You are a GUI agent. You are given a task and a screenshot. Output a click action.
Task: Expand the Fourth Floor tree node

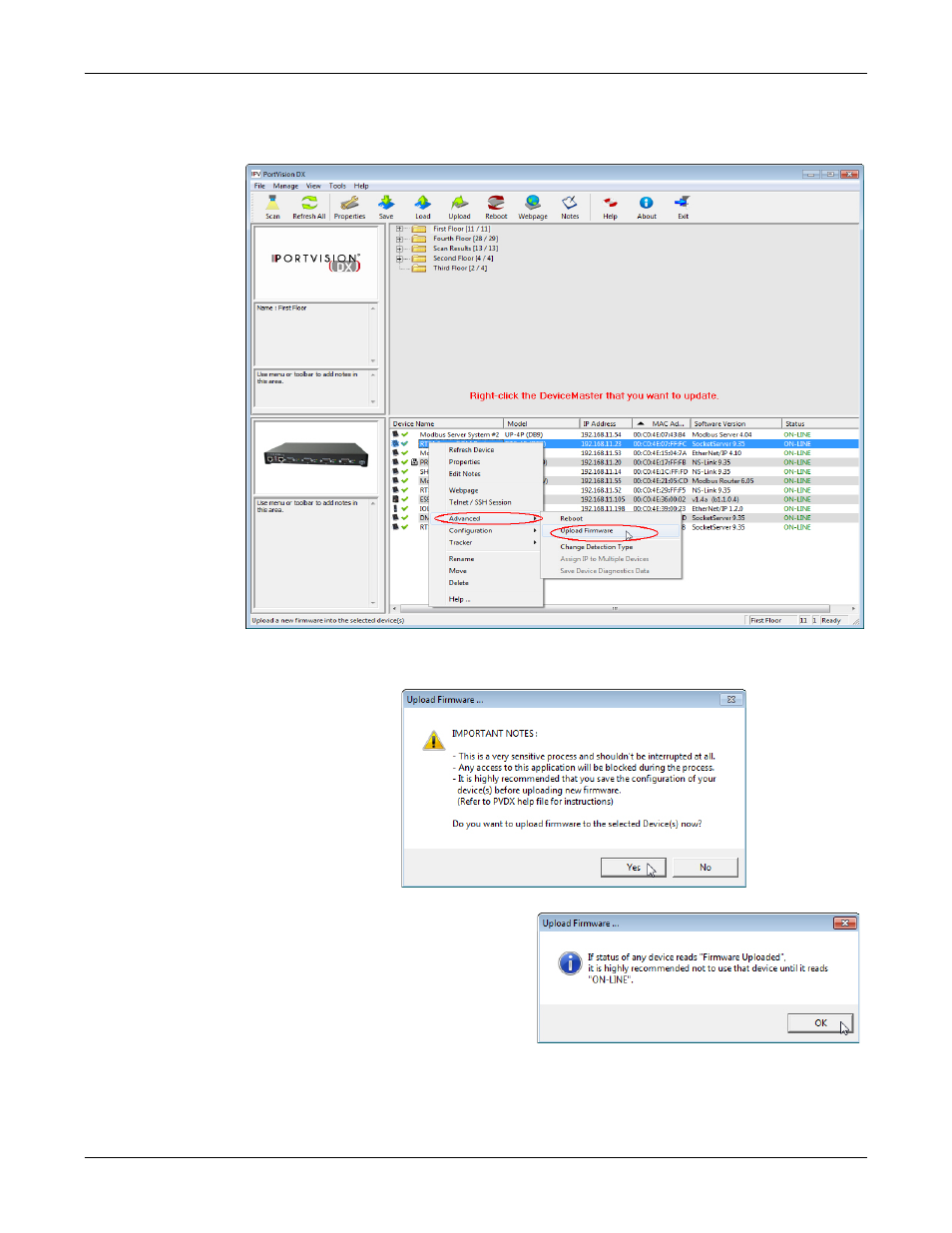tap(399, 239)
